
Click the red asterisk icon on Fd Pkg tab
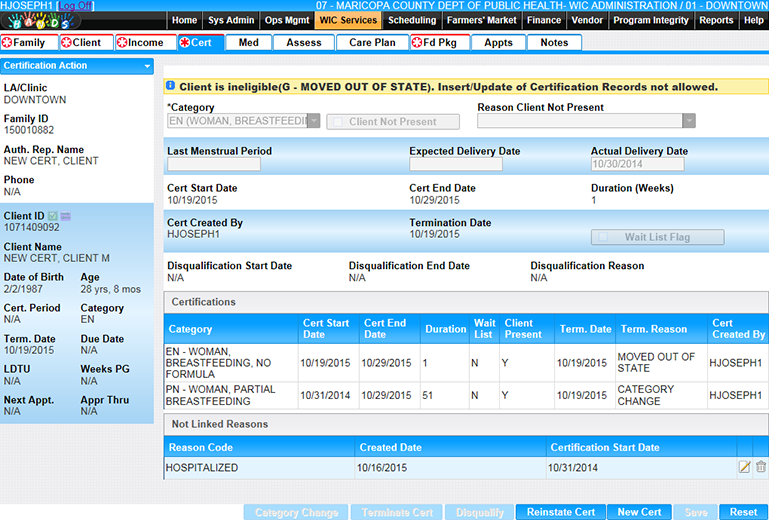pyautogui.click(x=418, y=43)
